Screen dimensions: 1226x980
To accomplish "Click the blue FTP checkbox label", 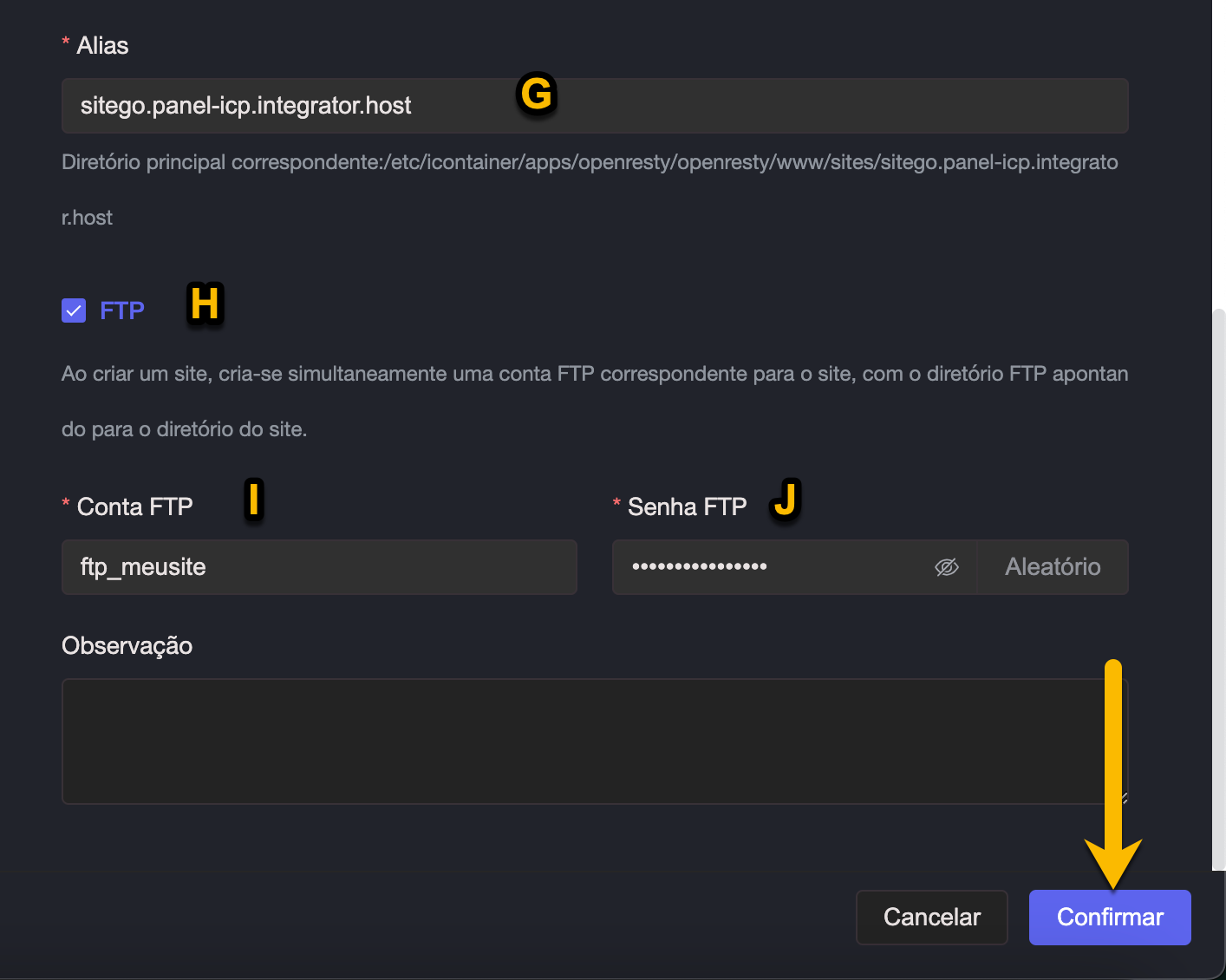I will 122,310.
